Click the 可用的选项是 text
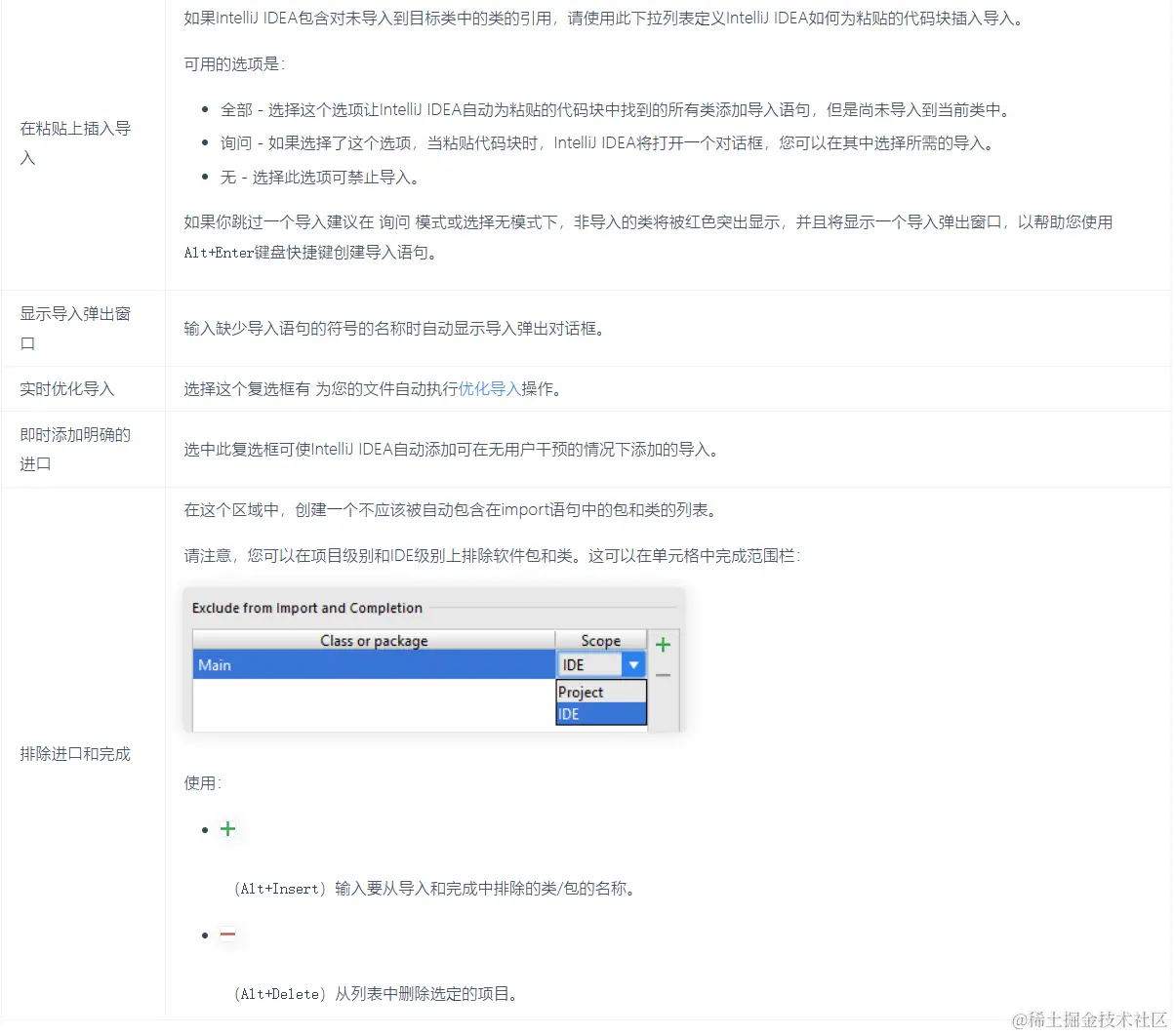The width and height of the screenshot is (1174, 1036). point(234,64)
